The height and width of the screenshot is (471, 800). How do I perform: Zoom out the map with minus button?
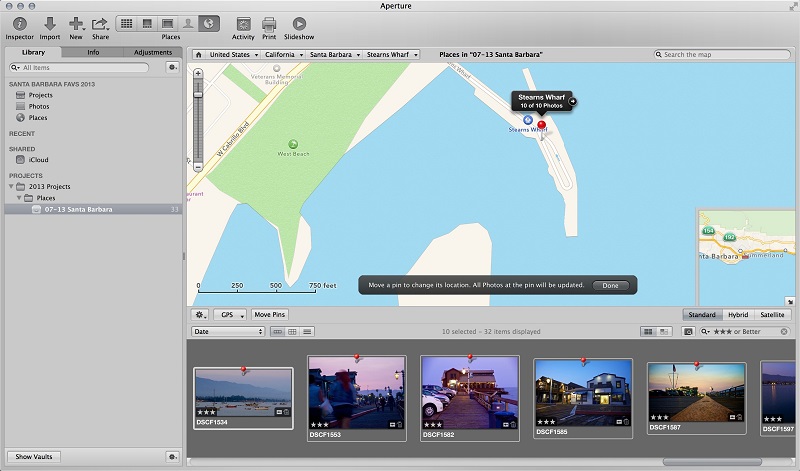click(x=198, y=166)
